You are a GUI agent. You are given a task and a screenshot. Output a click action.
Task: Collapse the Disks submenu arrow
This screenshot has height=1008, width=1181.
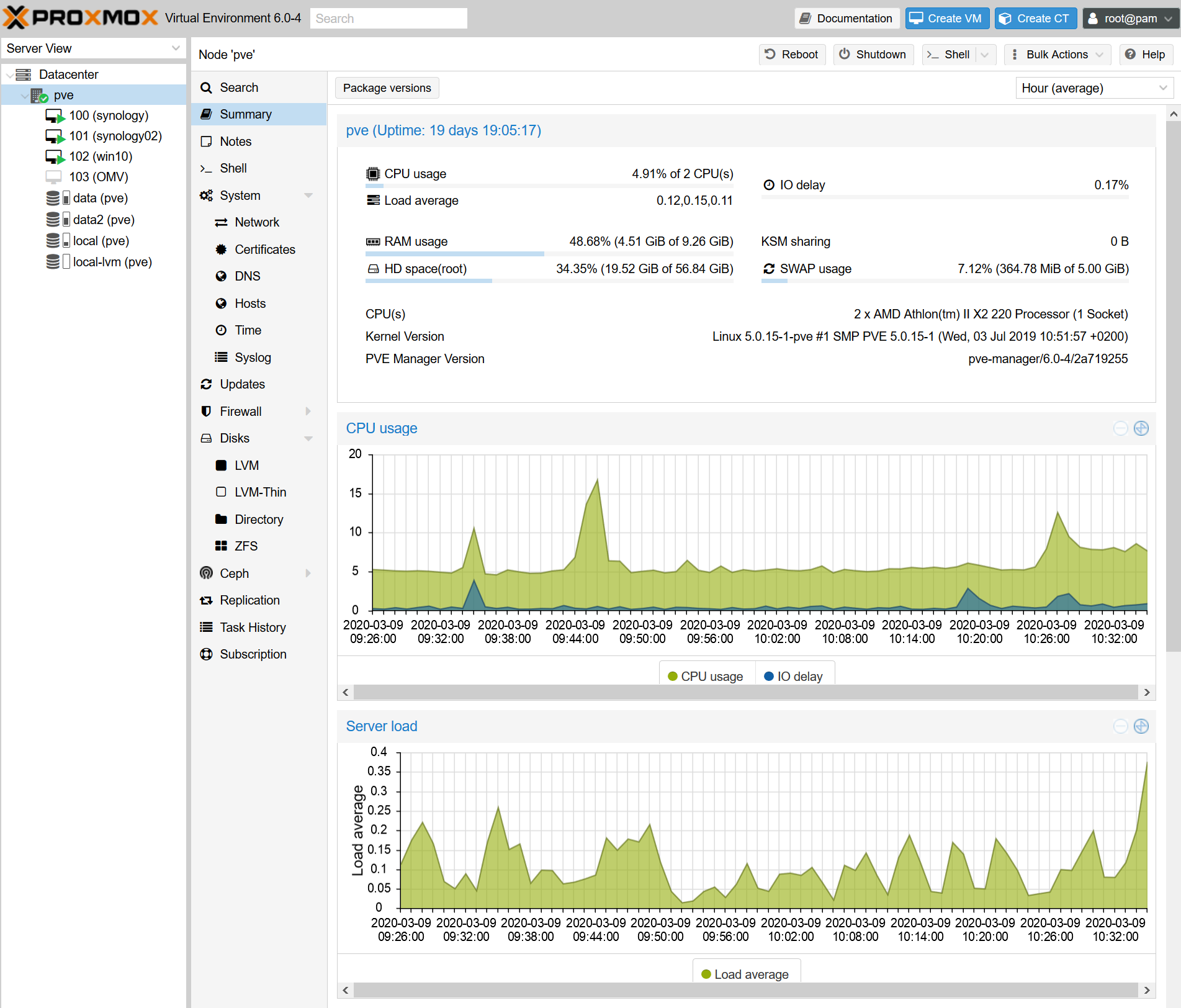tap(308, 438)
